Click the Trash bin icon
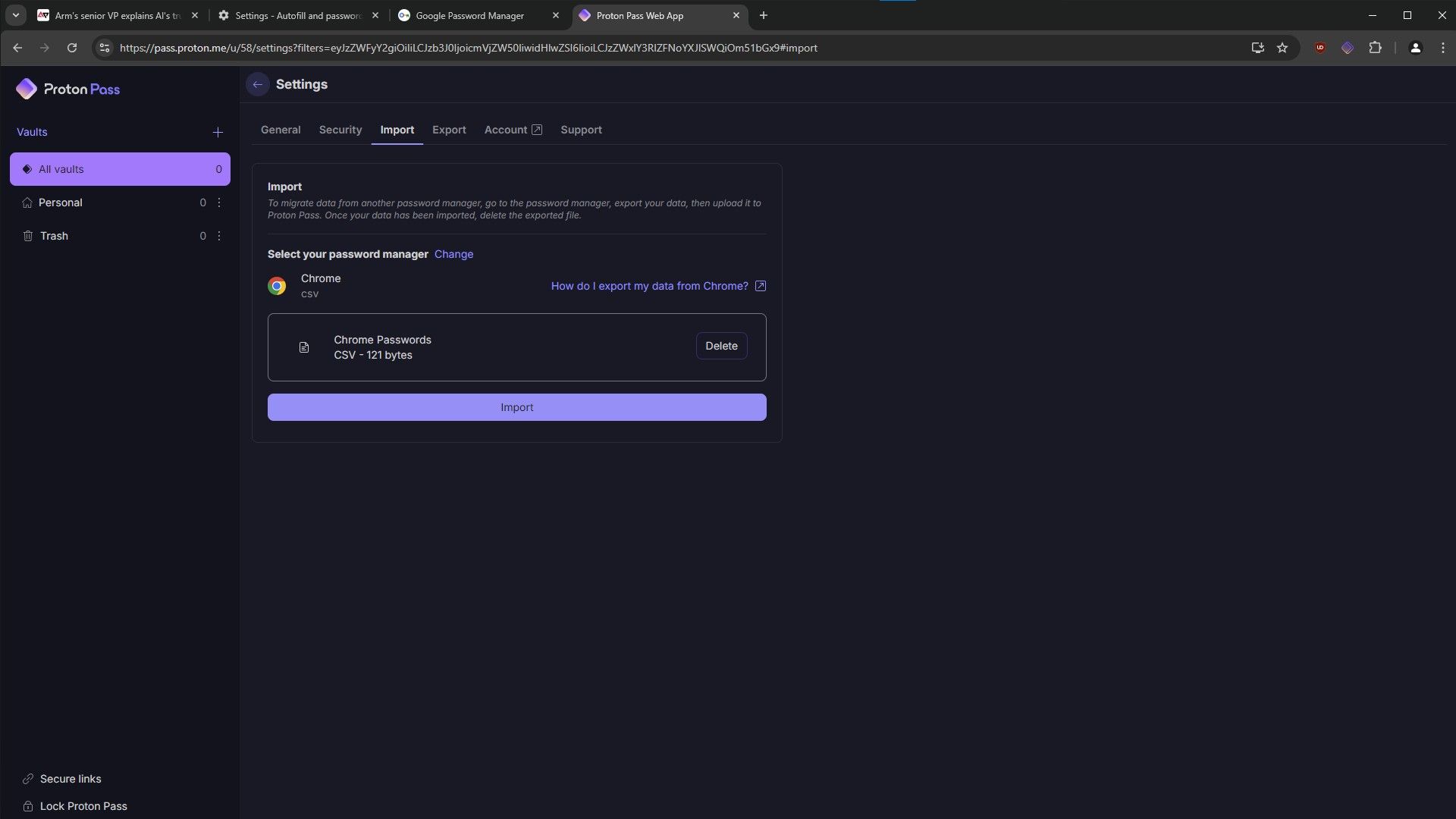This screenshot has height=819, width=1456. coord(28,236)
